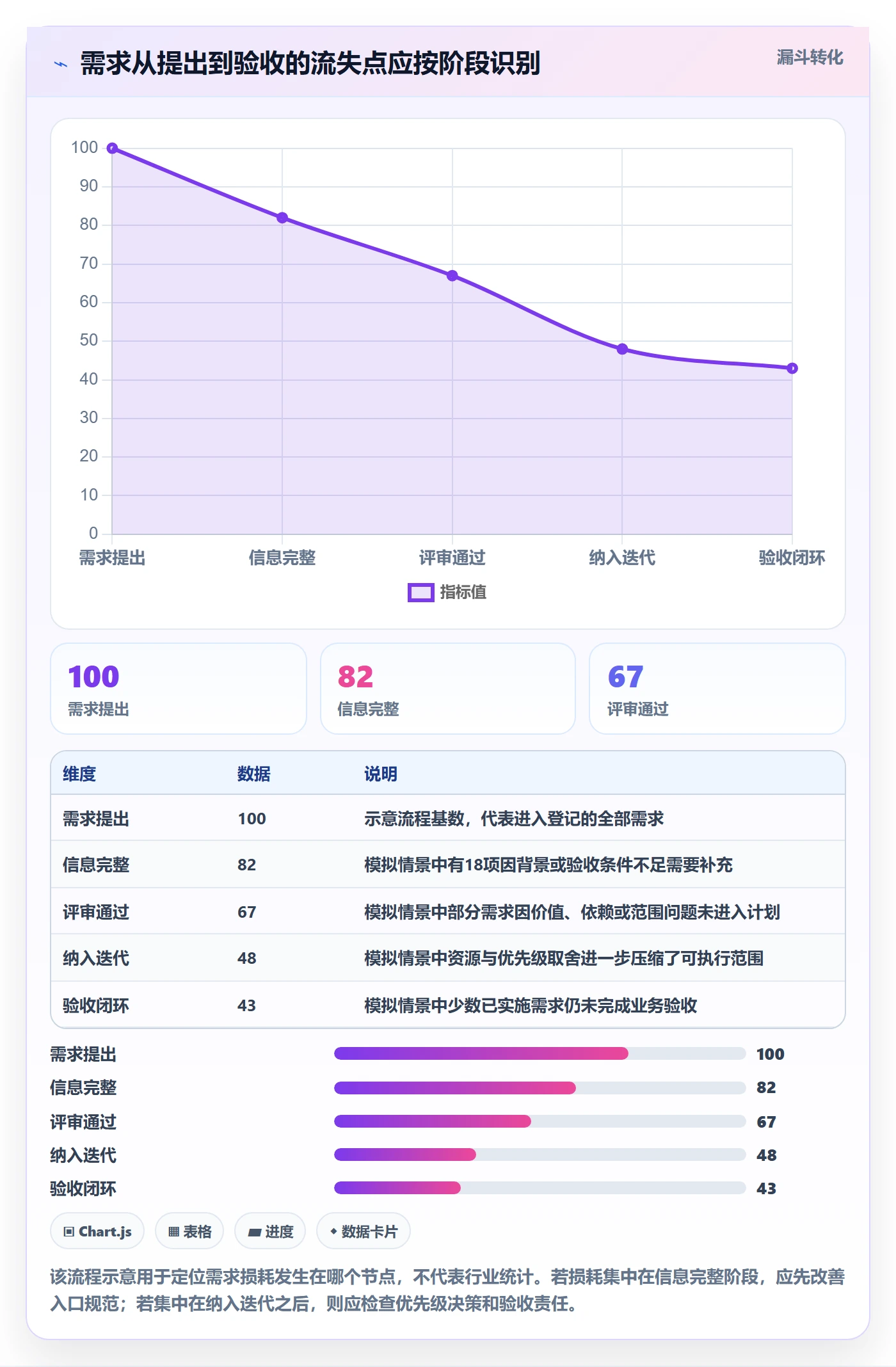Click the 信息完整 progress bar
The width and height of the screenshot is (896, 1367).
(540, 1087)
